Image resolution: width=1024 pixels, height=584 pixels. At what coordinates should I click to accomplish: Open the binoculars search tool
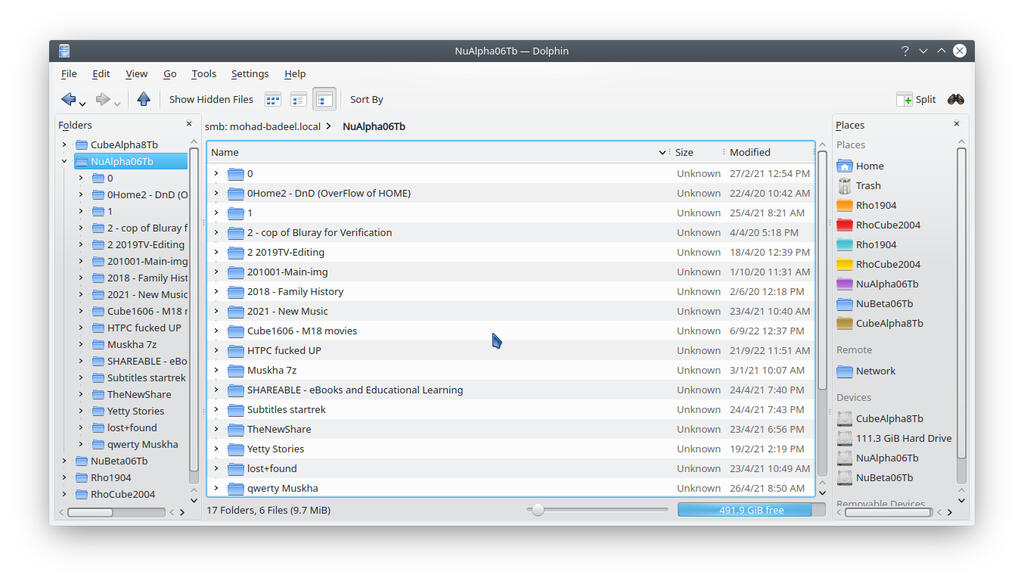point(956,99)
